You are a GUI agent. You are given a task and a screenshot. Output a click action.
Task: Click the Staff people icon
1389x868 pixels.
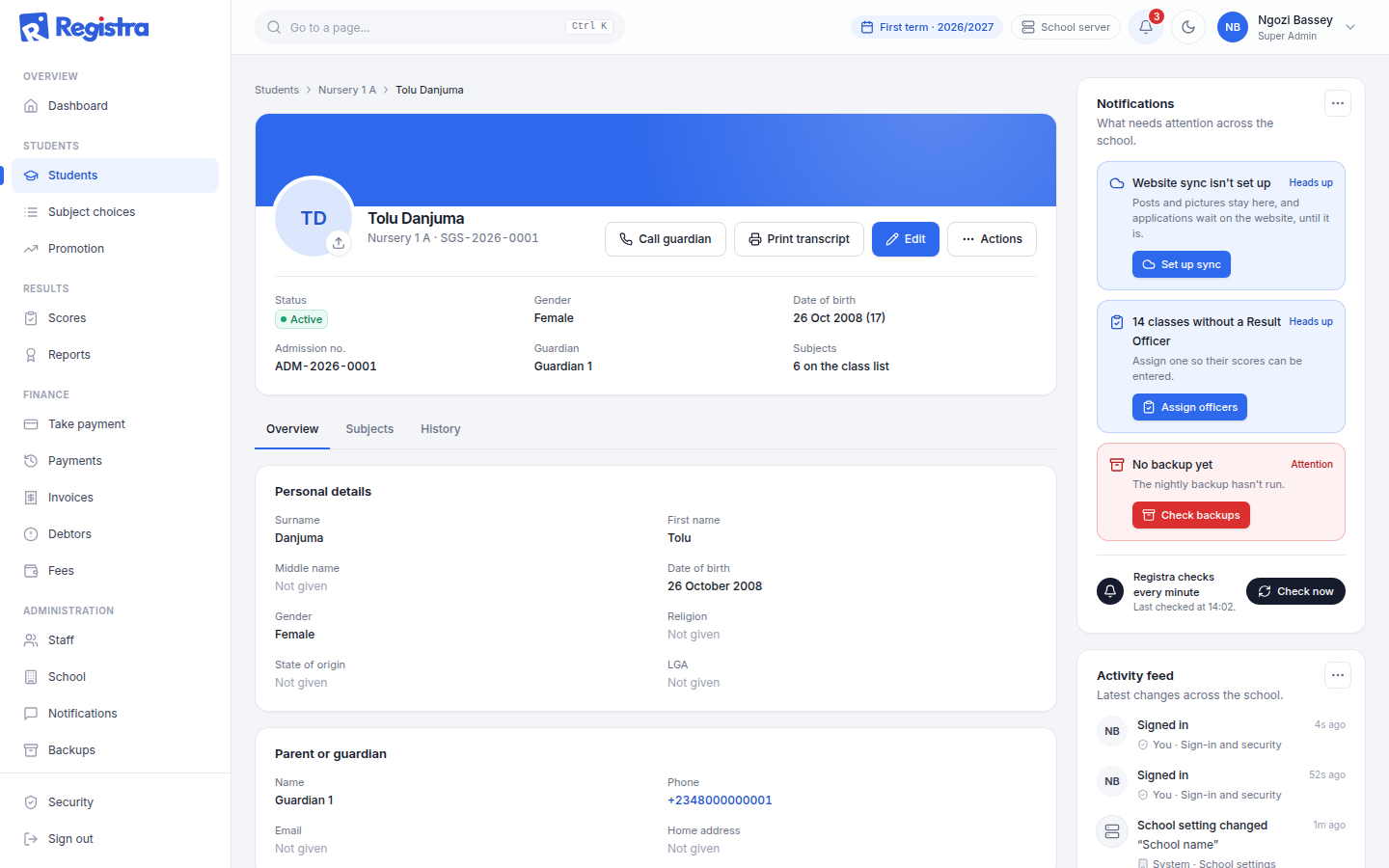[x=31, y=640]
